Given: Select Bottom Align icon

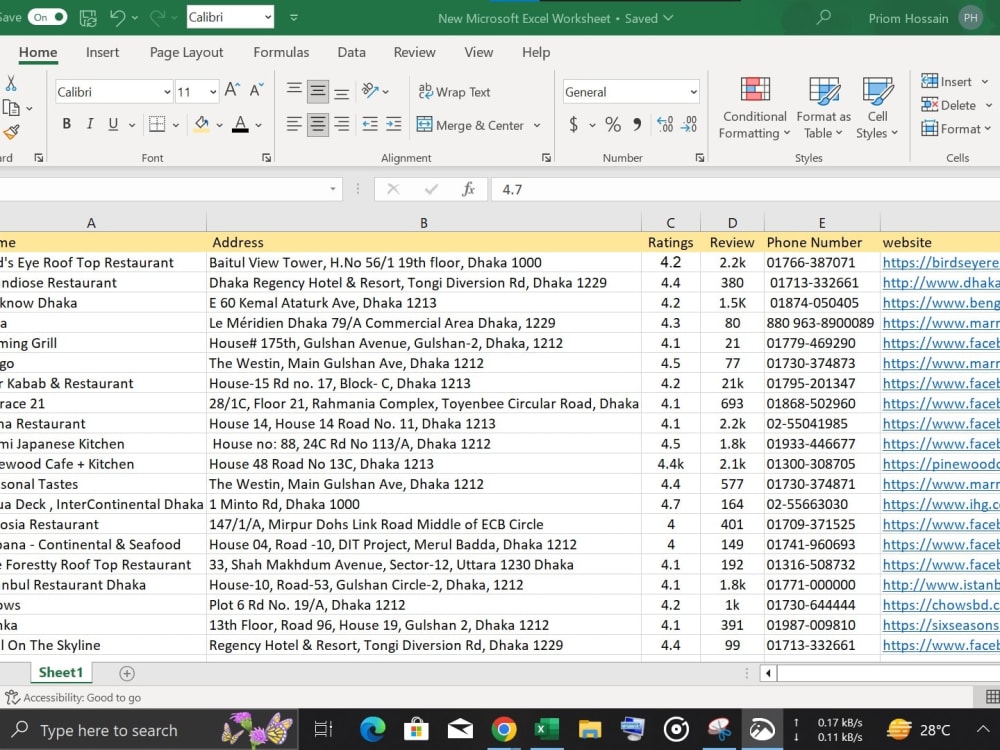Looking at the screenshot, I should pyautogui.click(x=342, y=93).
